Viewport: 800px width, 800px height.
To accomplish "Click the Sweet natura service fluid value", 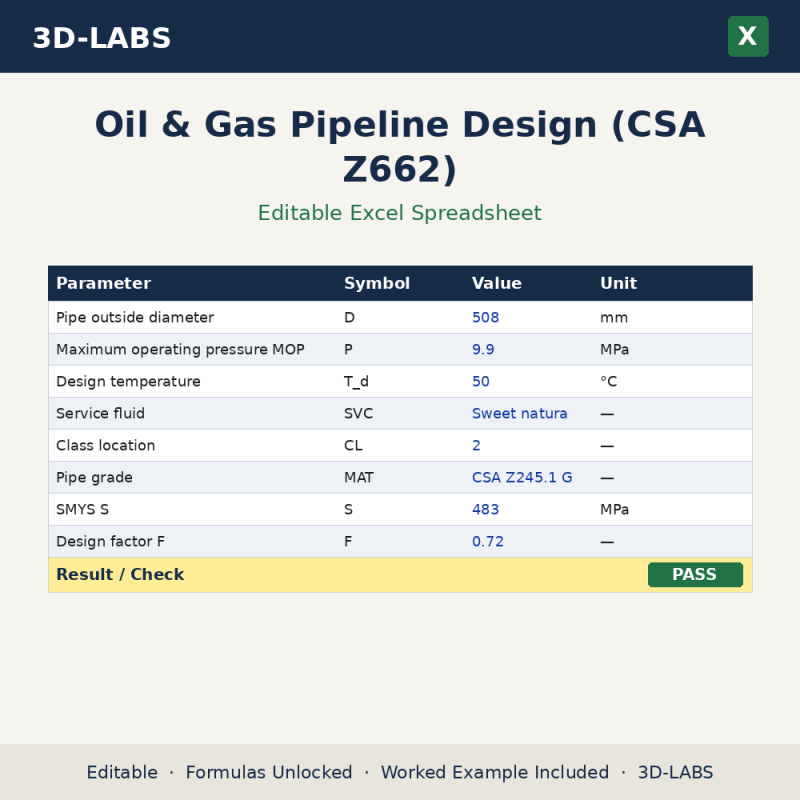I will tap(519, 413).
